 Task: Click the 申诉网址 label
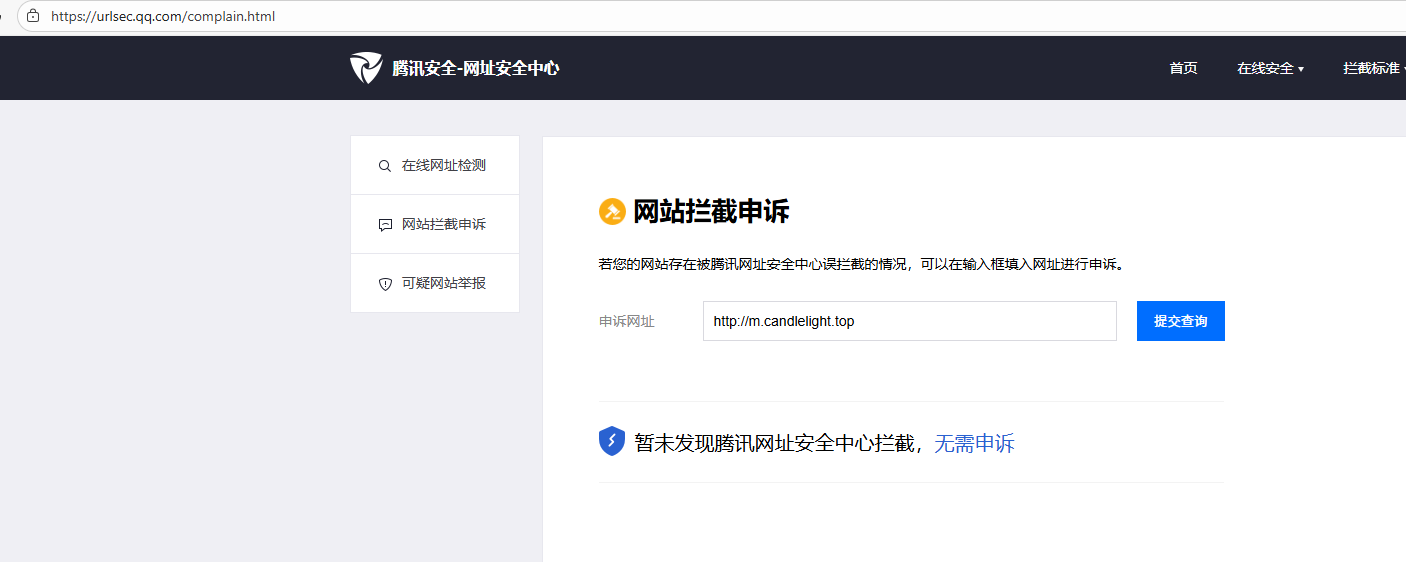pos(627,321)
